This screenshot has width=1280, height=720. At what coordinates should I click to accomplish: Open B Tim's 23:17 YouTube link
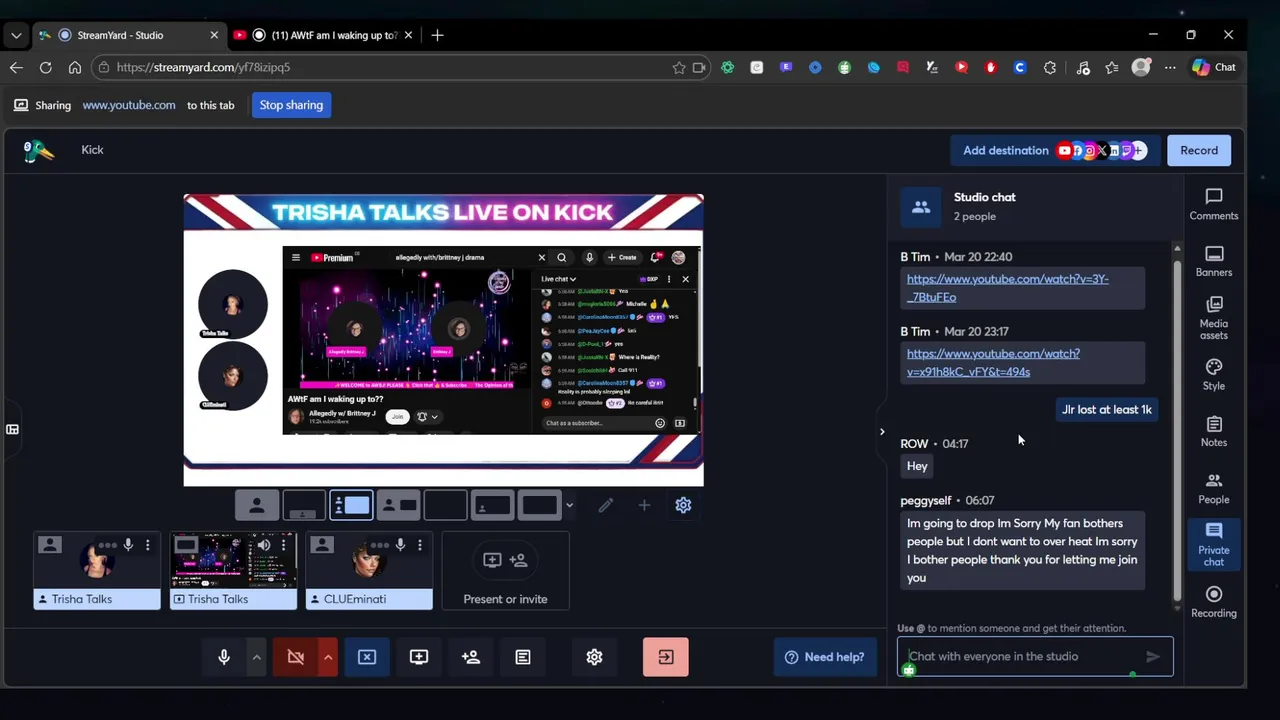coord(993,362)
